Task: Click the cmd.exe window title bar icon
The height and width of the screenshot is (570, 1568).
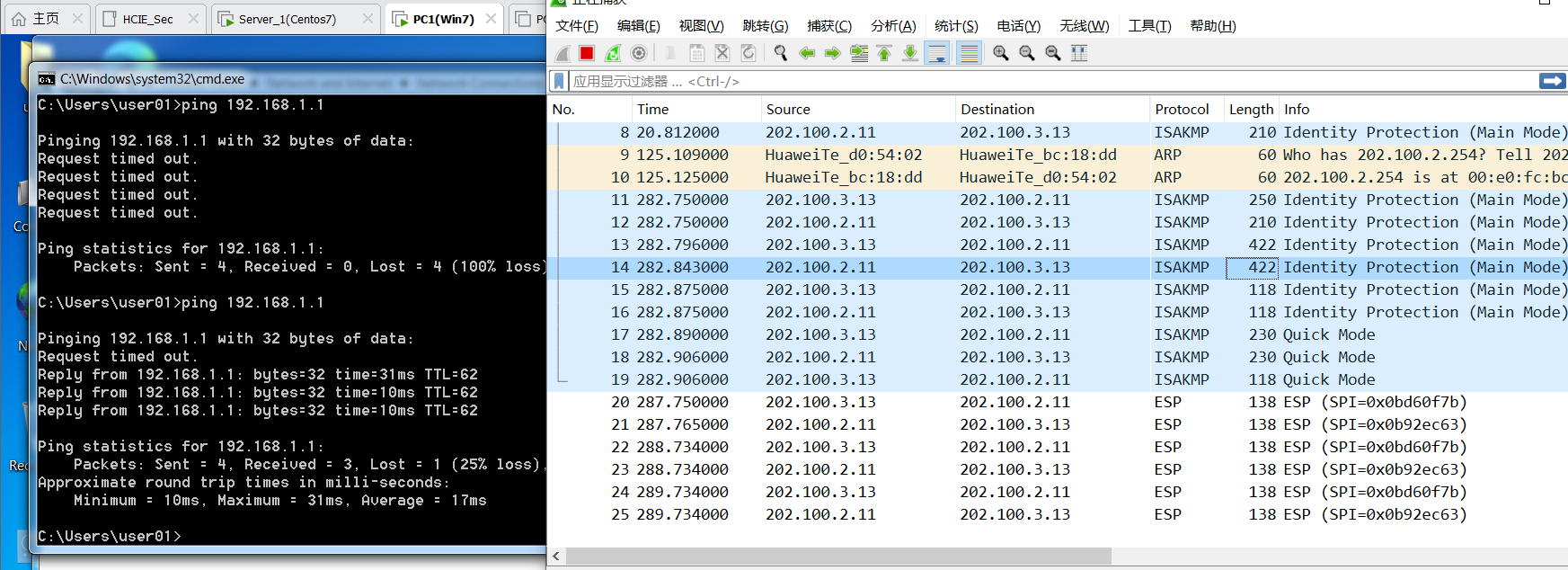Action: click(x=47, y=79)
